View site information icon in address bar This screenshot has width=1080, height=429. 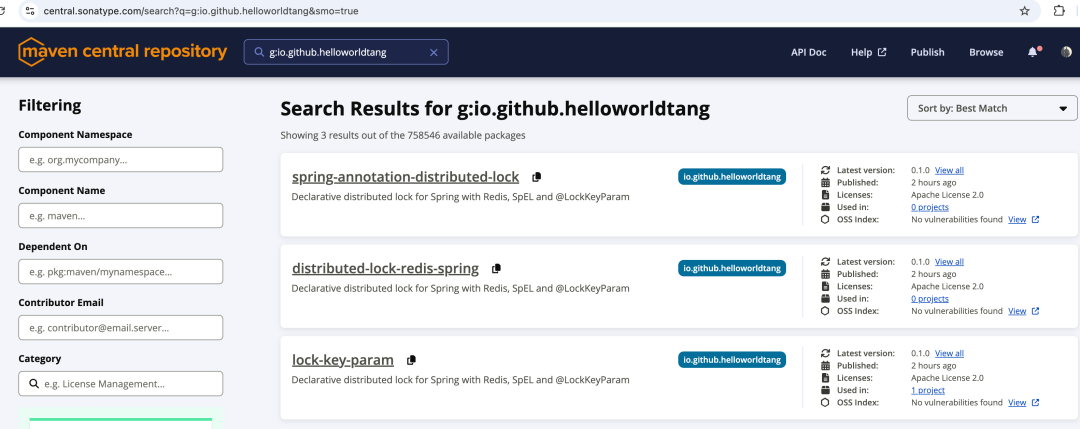(x=29, y=11)
